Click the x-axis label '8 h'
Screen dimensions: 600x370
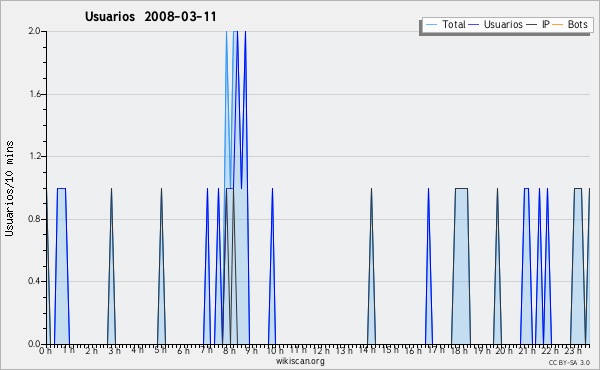click(x=229, y=351)
